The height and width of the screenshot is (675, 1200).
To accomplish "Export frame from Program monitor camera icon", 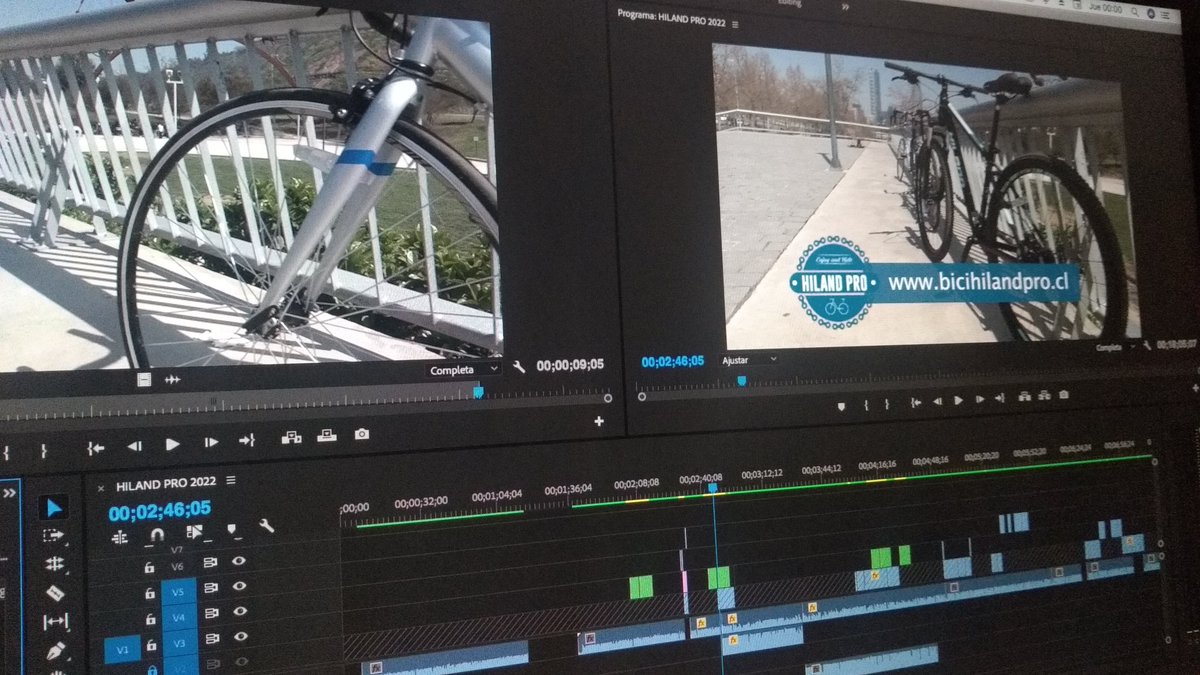I will click(x=1063, y=394).
